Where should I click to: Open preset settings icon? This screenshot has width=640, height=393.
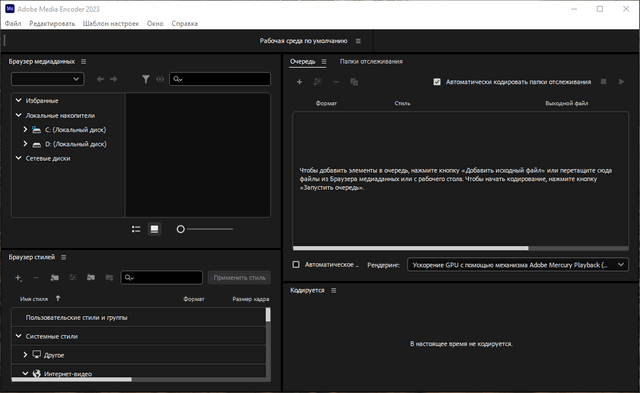point(73,278)
